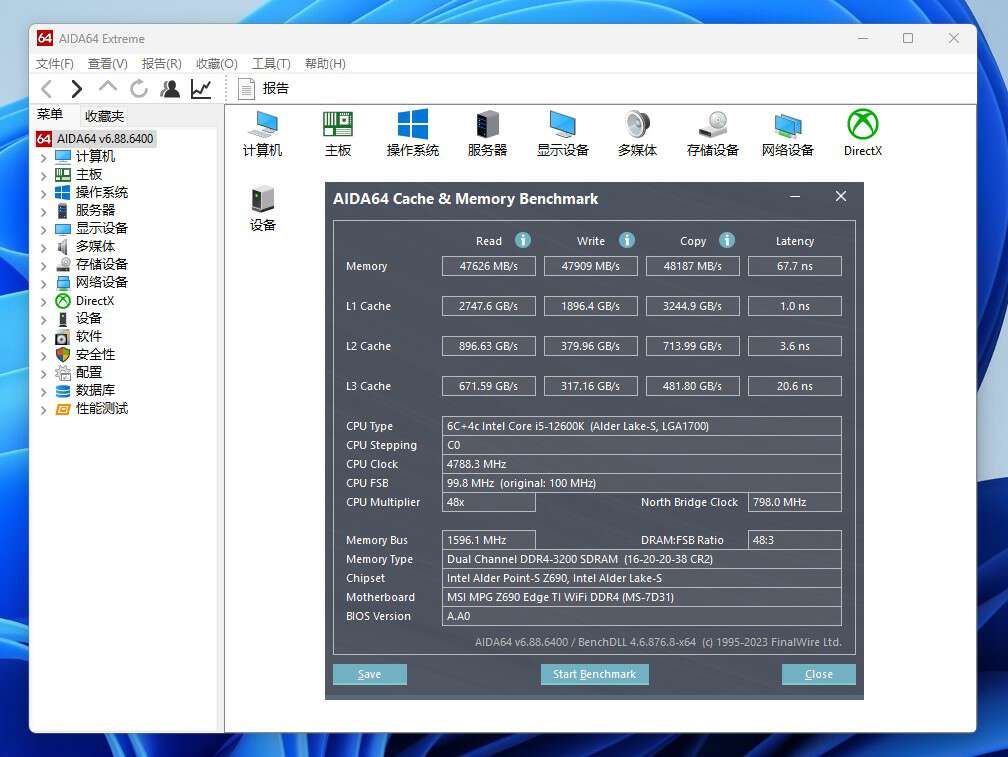Click the Read info icon
The width and height of the screenshot is (1008, 757).
click(522, 240)
